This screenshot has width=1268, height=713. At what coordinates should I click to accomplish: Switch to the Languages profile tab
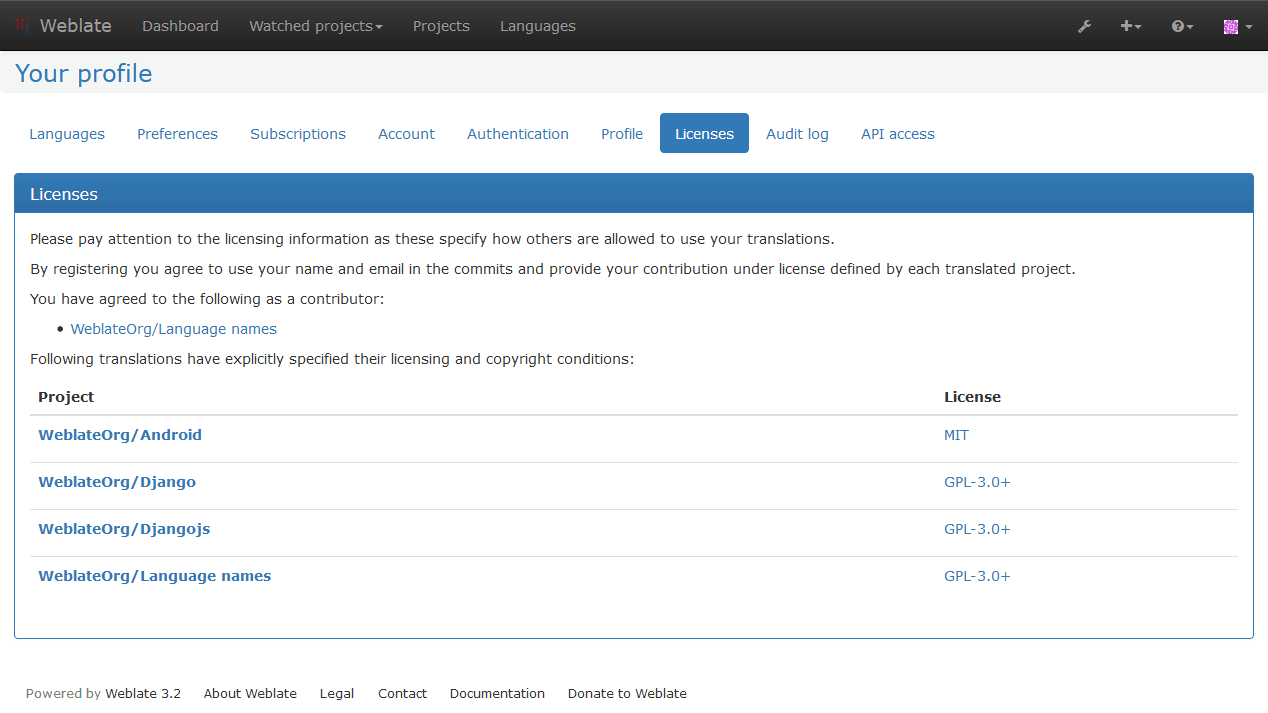click(67, 134)
